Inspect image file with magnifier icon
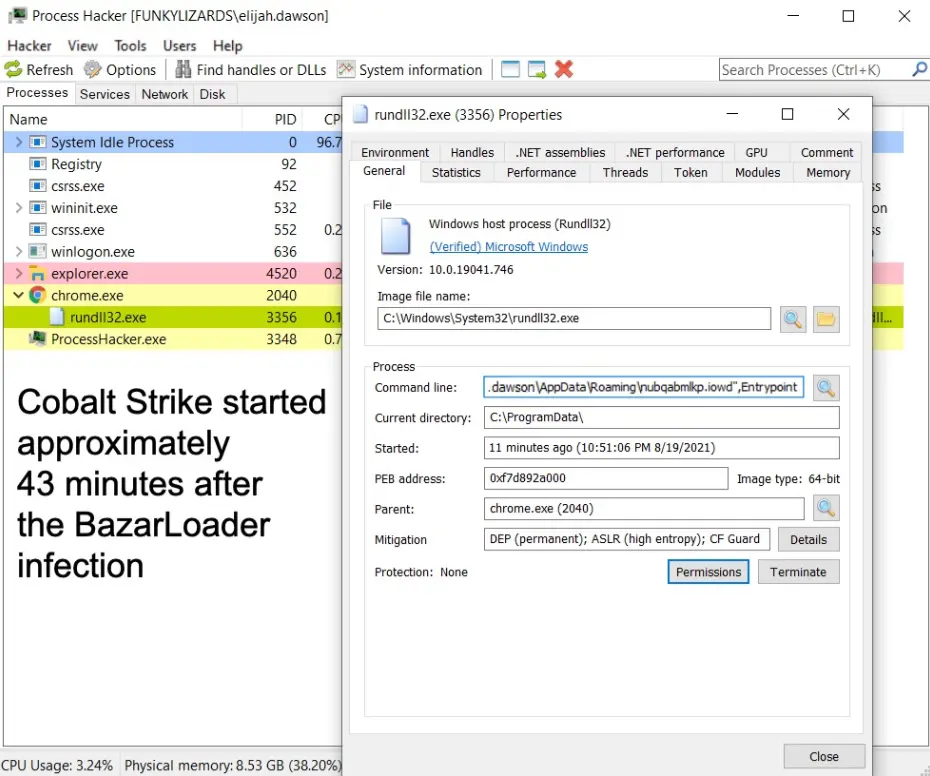The height and width of the screenshot is (776, 930). pyautogui.click(x=793, y=319)
